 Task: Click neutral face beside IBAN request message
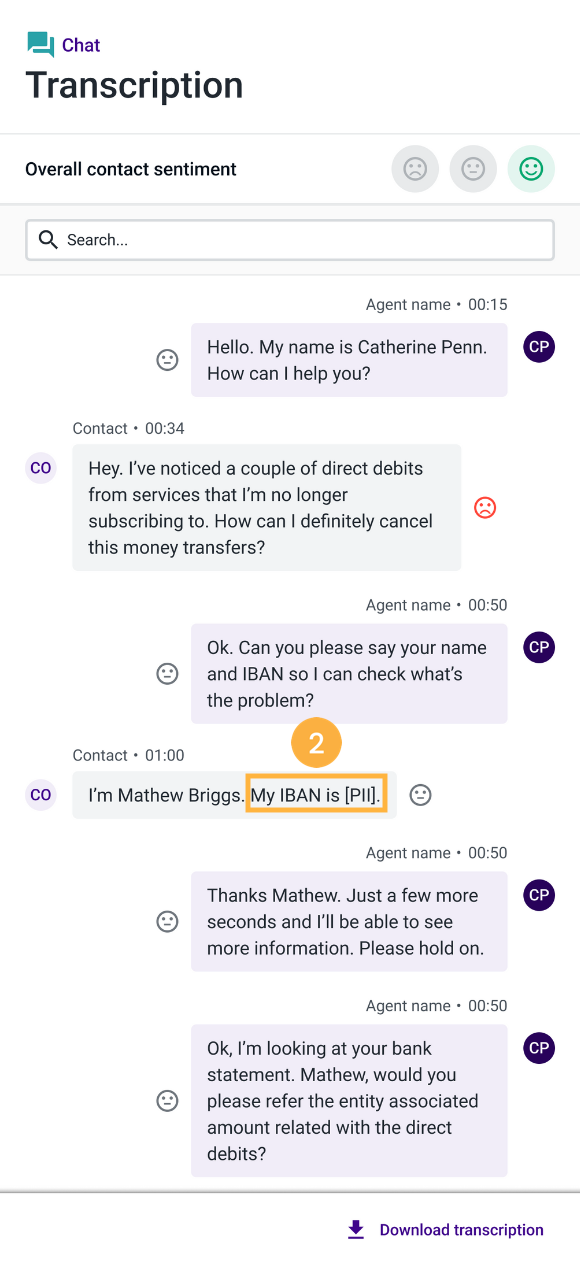coord(168,674)
